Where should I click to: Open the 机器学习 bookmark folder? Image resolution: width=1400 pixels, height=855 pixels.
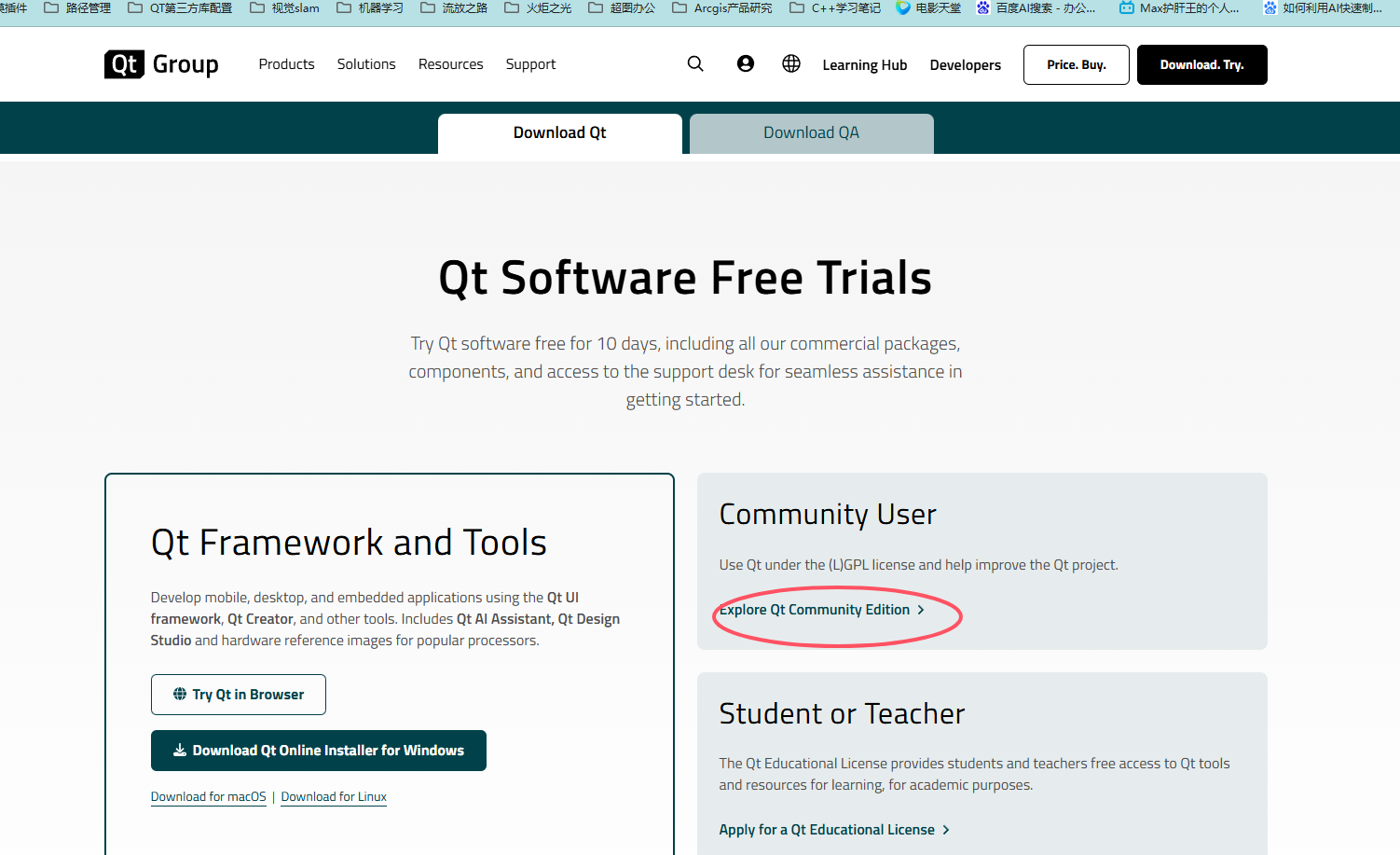pos(370,7)
